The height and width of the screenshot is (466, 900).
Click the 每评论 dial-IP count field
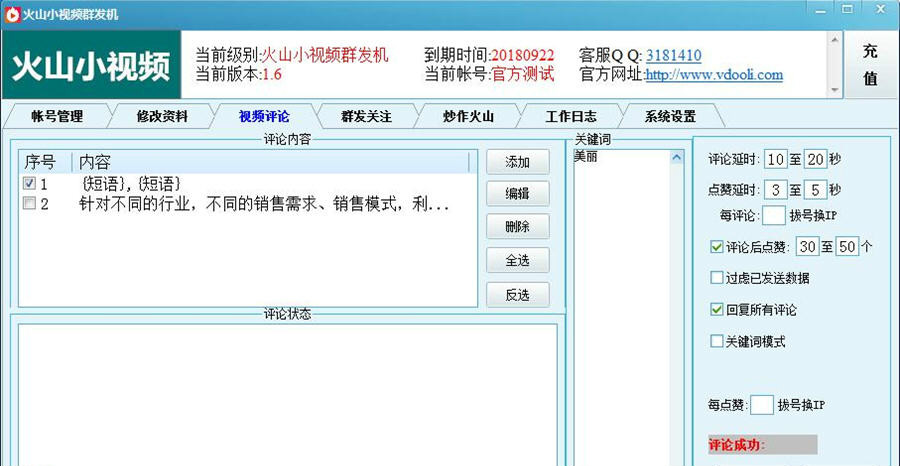774,216
